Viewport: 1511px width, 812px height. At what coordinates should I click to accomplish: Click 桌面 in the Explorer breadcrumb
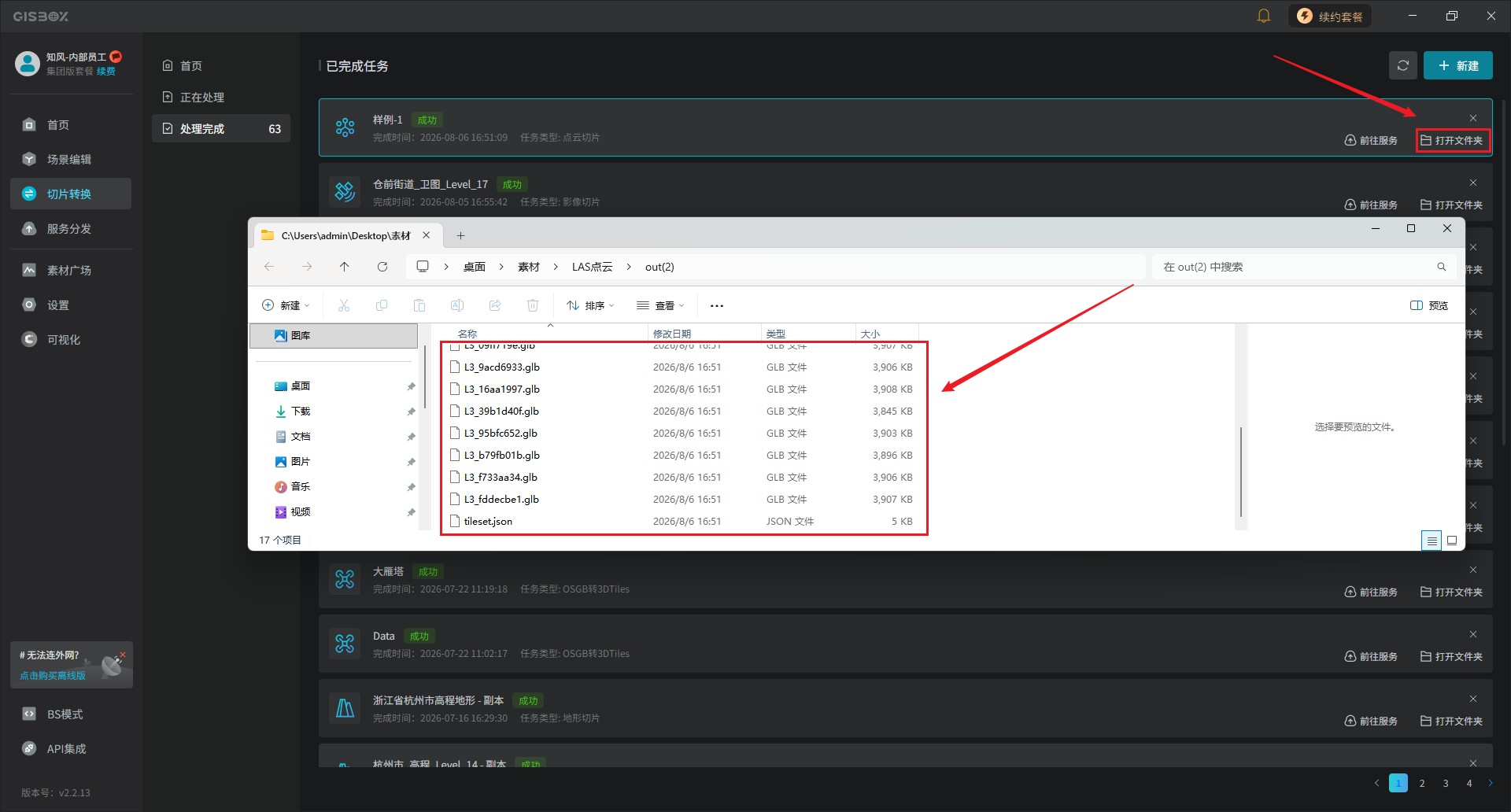point(475,267)
